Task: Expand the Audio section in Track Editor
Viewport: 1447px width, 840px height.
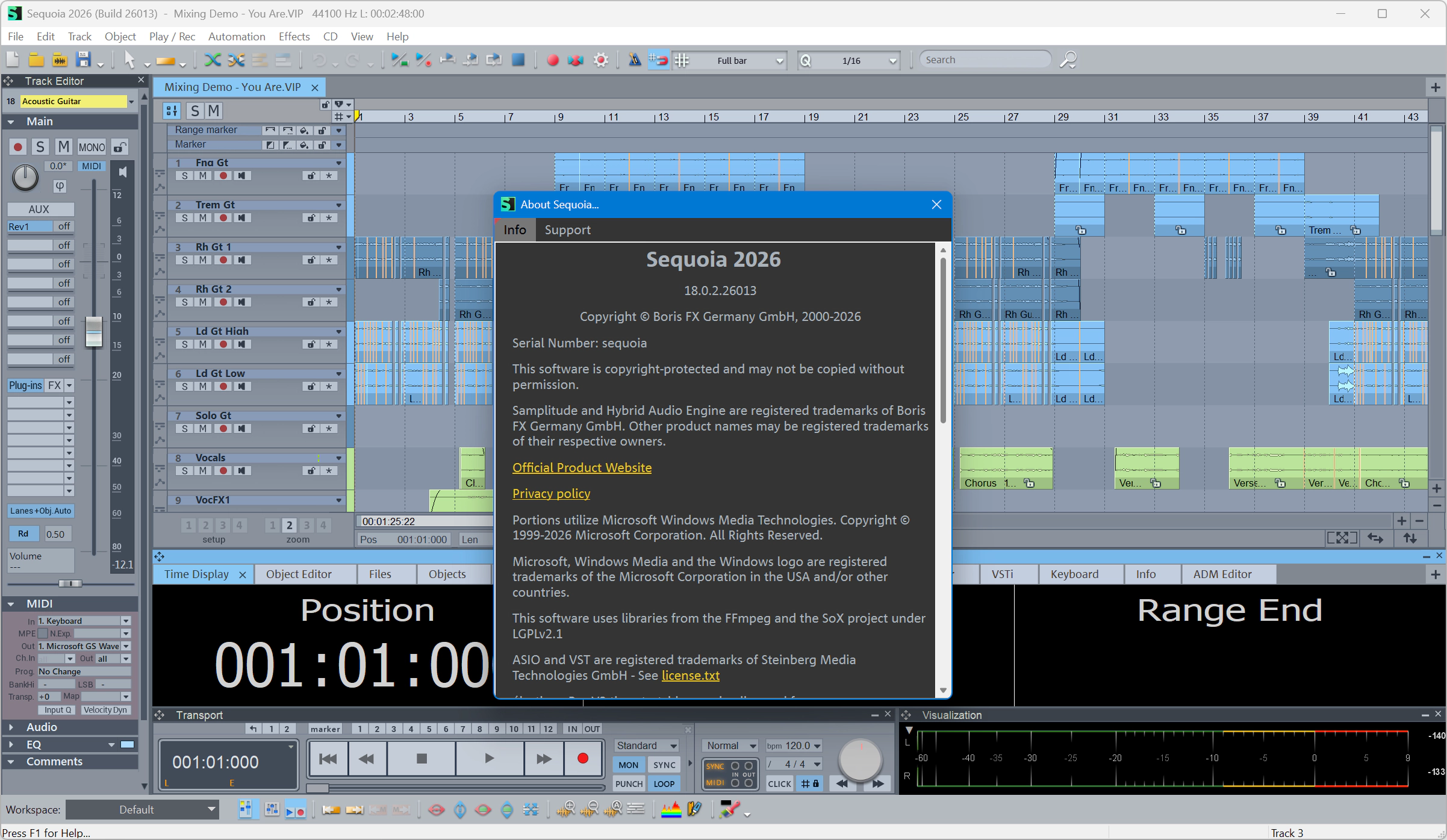Action: [x=11, y=727]
